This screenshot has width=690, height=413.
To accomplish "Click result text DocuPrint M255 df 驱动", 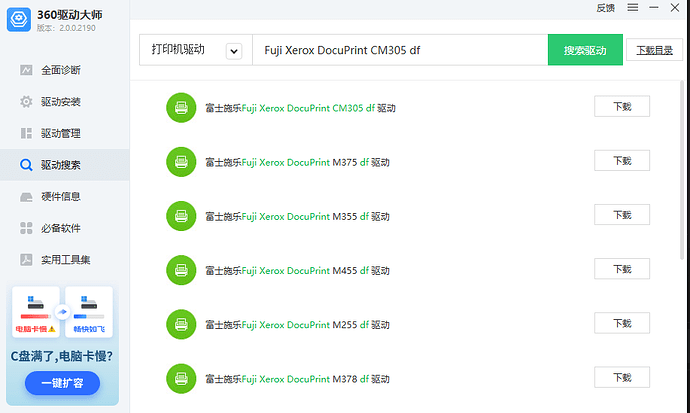I will pos(297,325).
